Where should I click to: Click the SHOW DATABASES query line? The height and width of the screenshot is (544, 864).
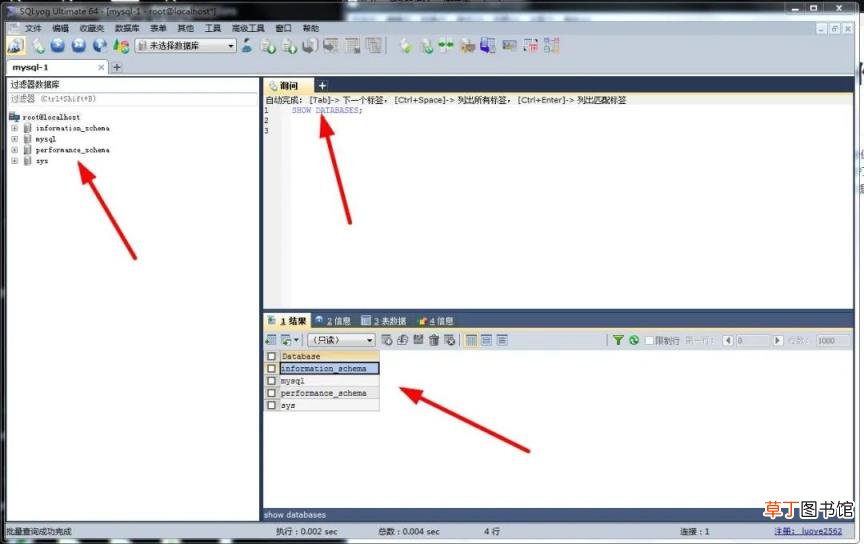coord(327,110)
